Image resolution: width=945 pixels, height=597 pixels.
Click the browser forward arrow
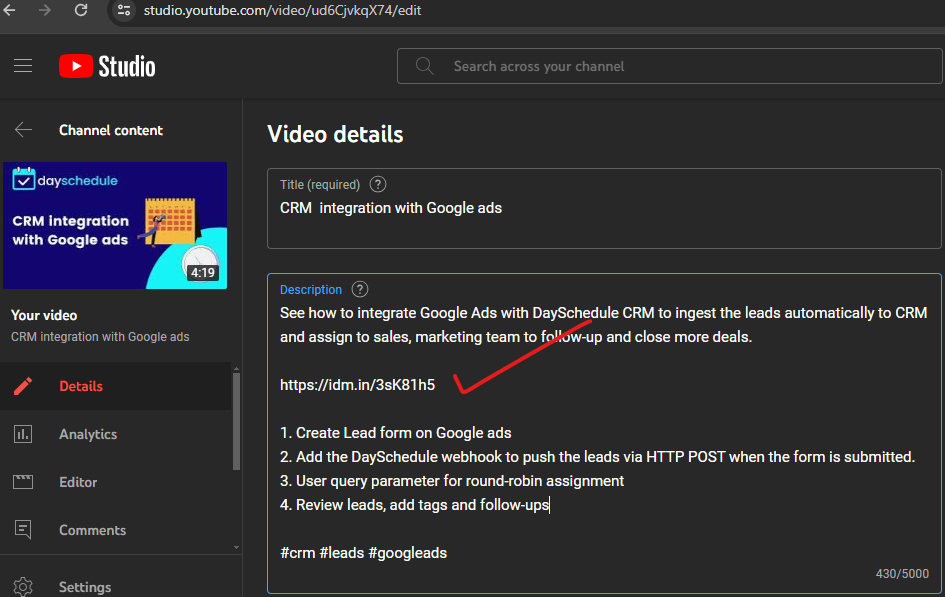tap(45, 10)
